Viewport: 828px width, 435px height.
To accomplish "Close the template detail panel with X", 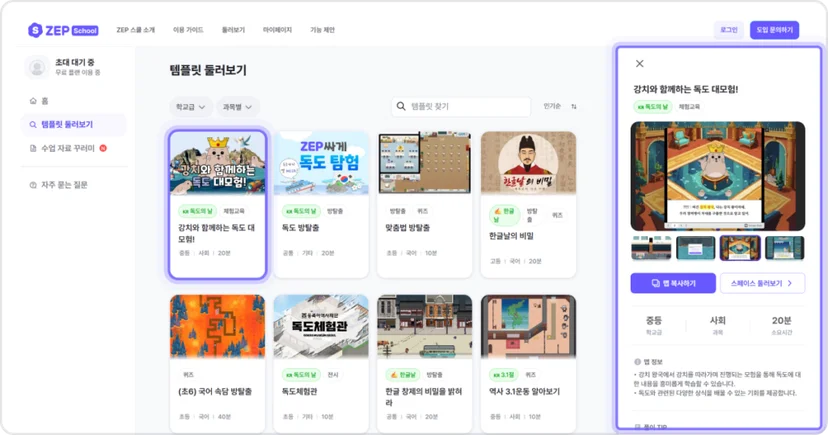I will (639, 63).
